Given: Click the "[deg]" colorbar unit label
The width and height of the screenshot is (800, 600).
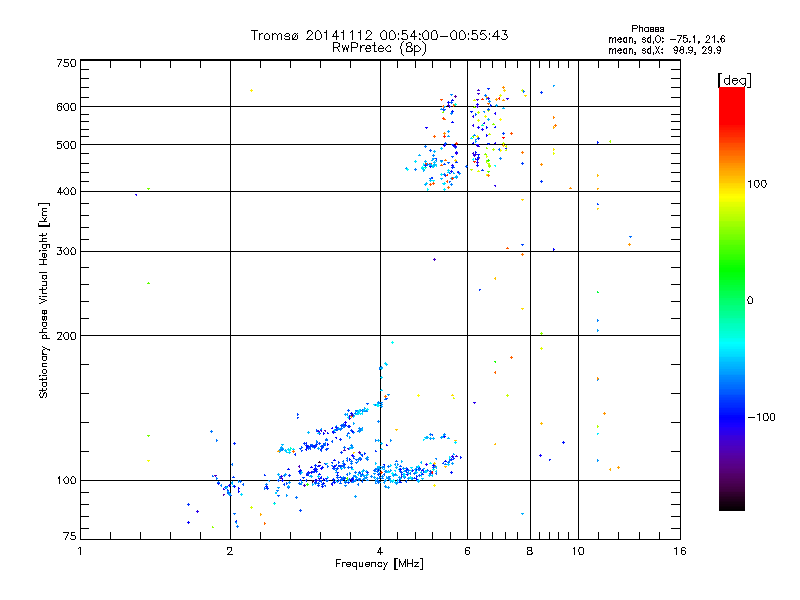Looking at the screenshot, I should point(734,80).
